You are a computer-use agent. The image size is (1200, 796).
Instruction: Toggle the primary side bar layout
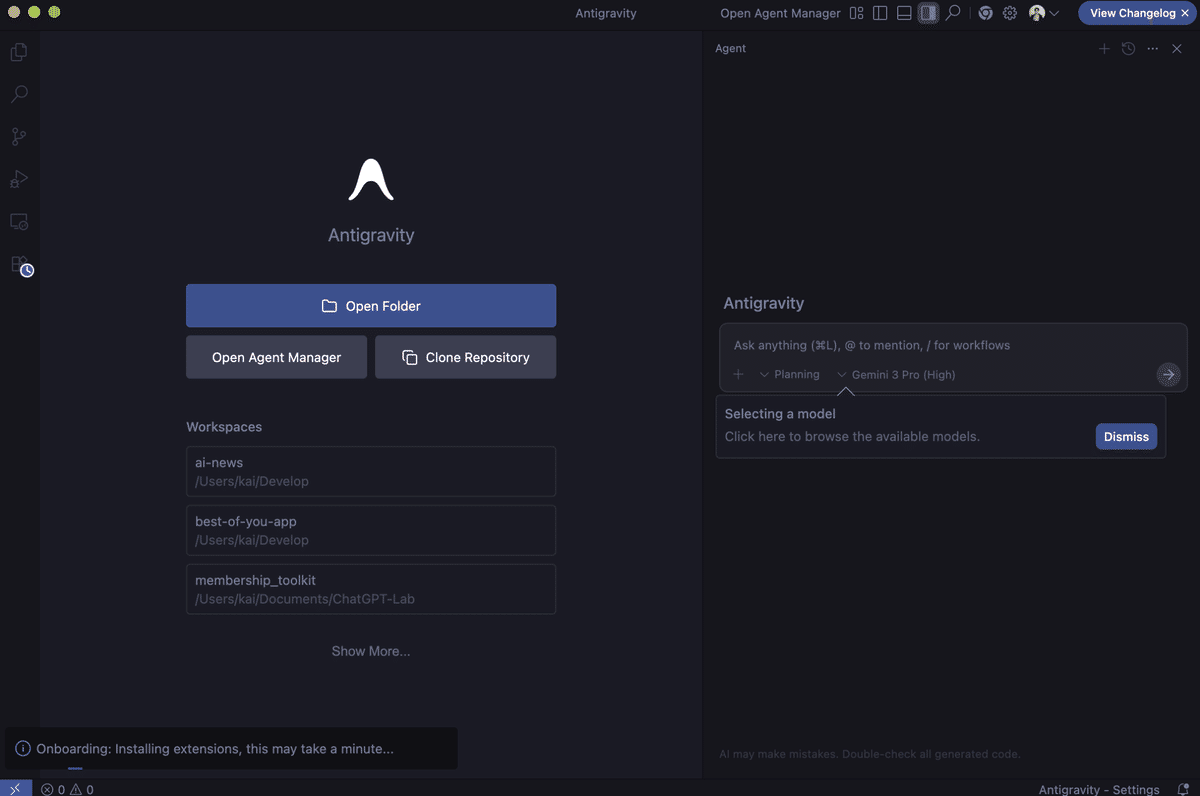[x=880, y=13]
